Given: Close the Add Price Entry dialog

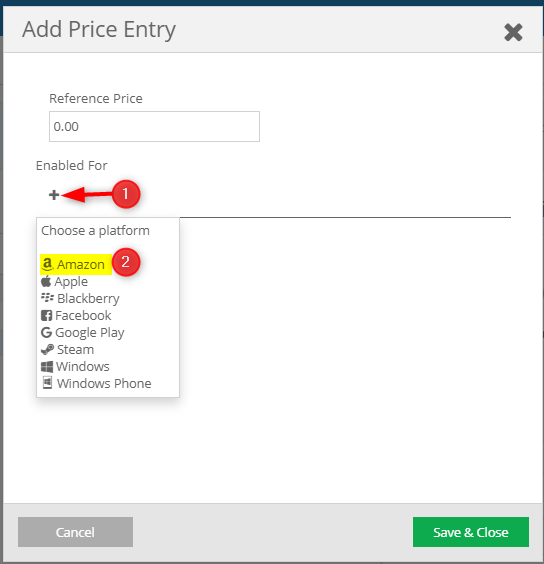Looking at the screenshot, I should [513, 32].
